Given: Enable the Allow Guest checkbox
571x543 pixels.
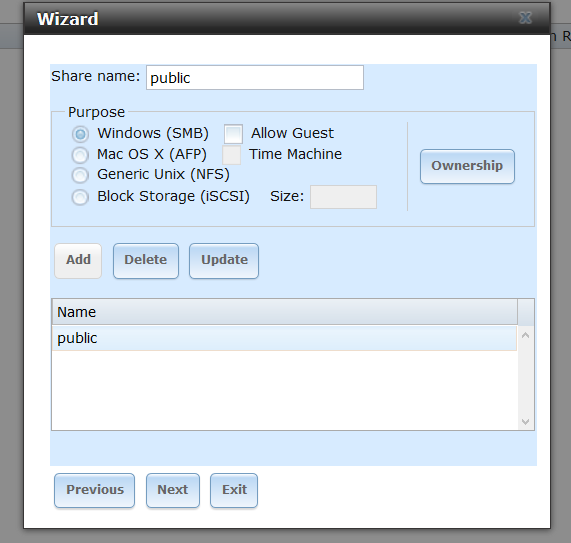Looking at the screenshot, I should 233,134.
